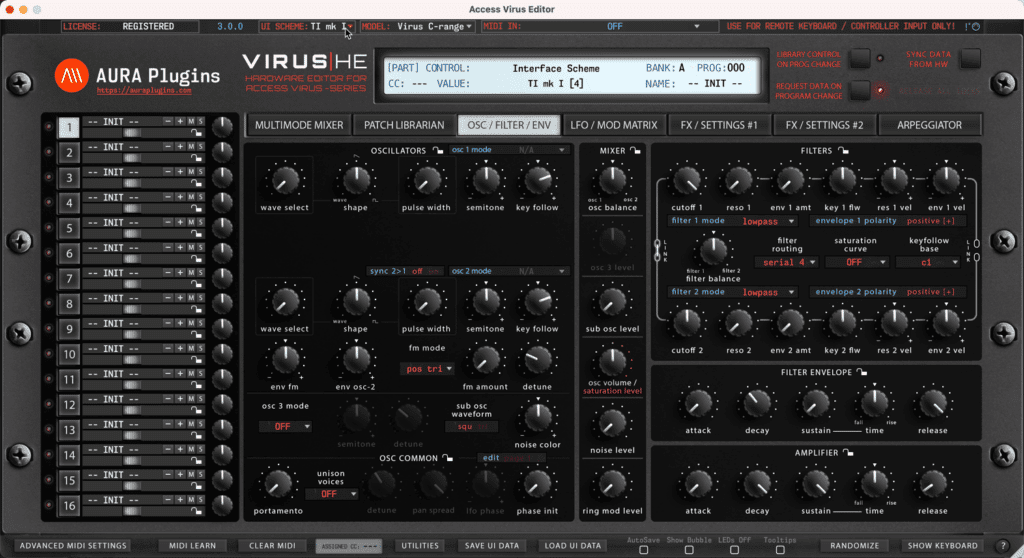This screenshot has width=1024, height=558.
Task: Toggle the Sync Data From HW button
Action: pyautogui.click(x=970, y=59)
